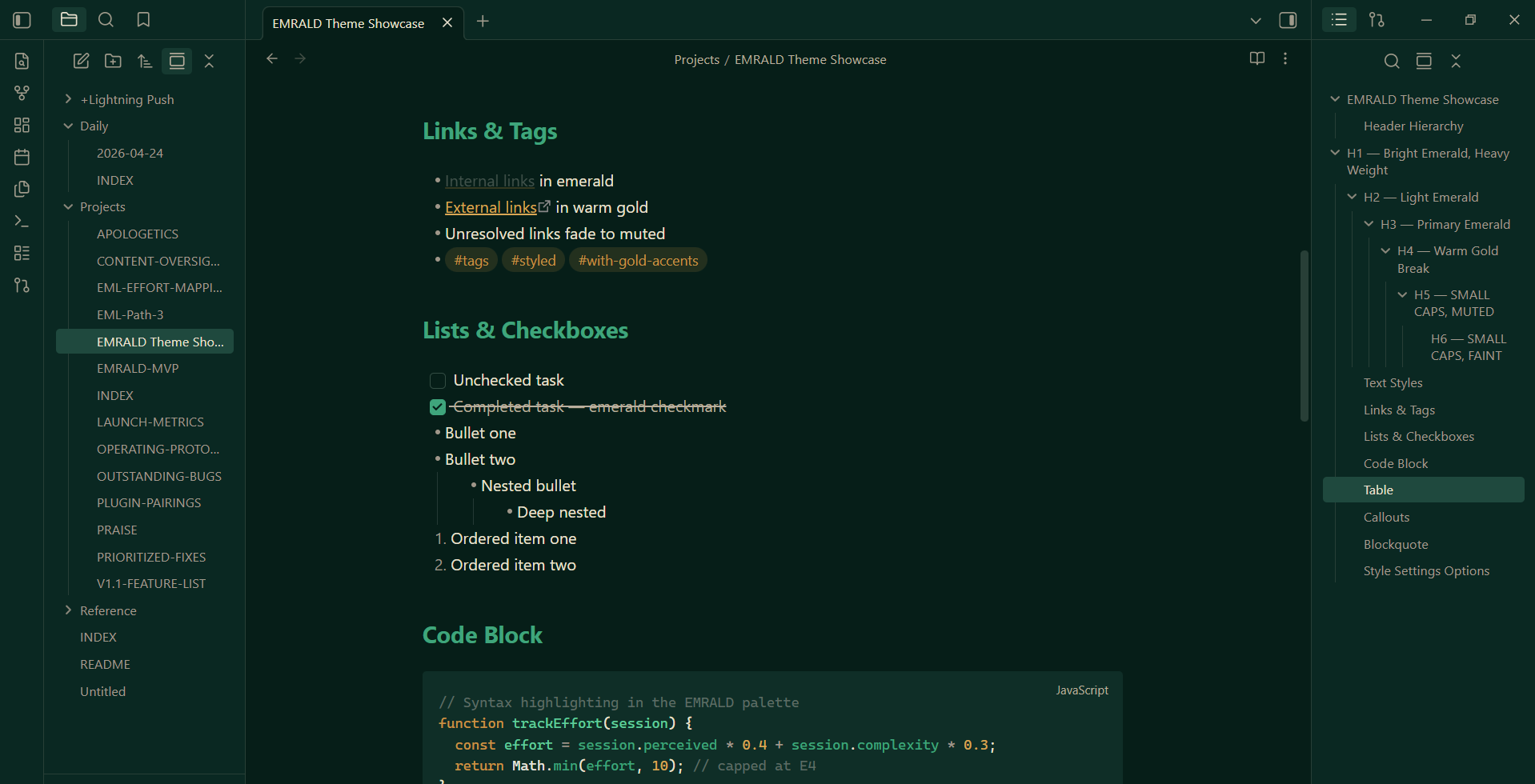Collapse H4 Warm Gold Break outline heading
This screenshot has width=1535, height=784.
1385,250
